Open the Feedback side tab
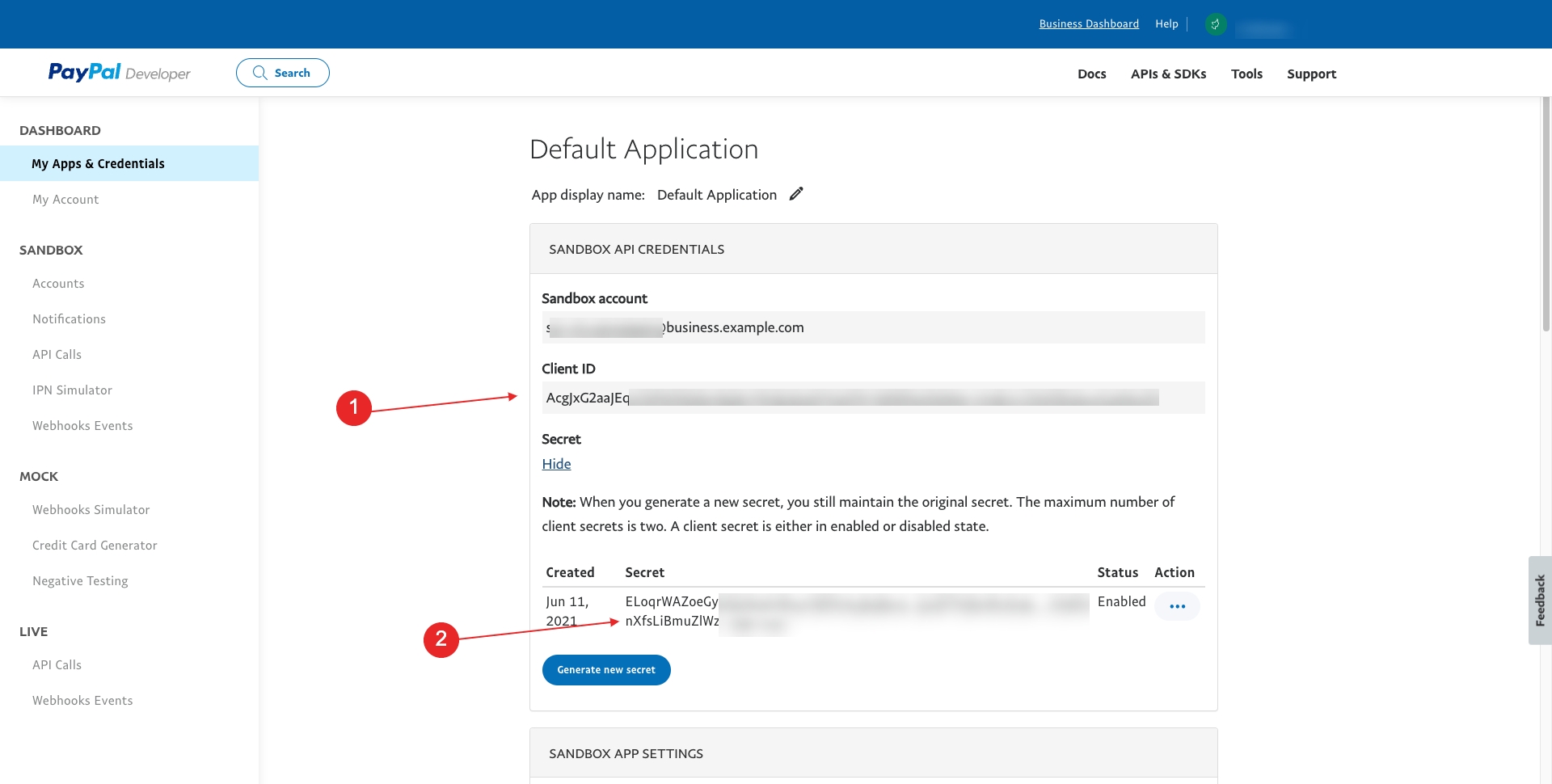 [x=1540, y=601]
